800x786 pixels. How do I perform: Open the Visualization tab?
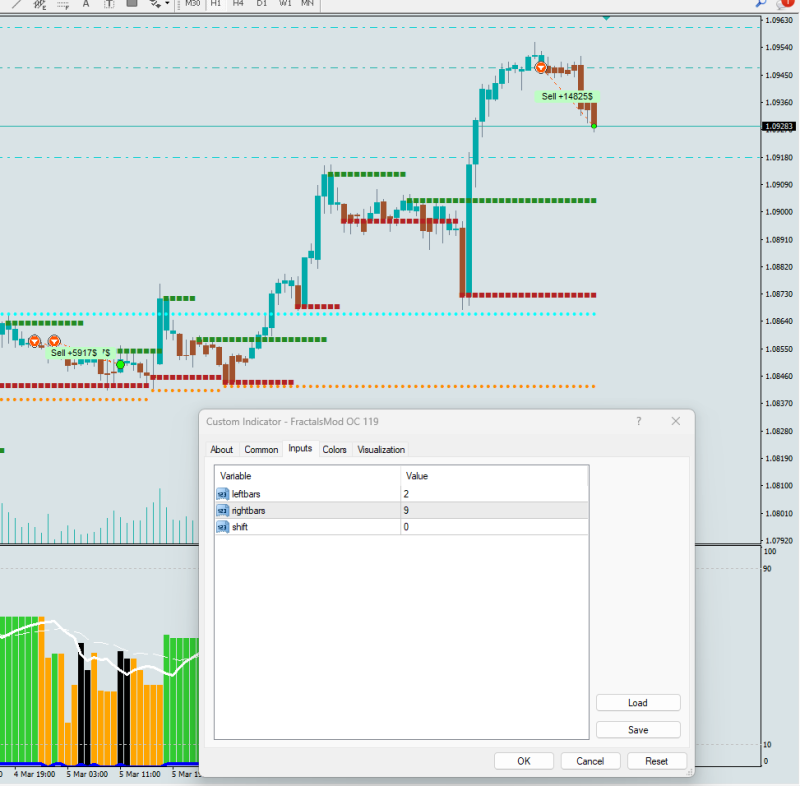pyautogui.click(x=381, y=449)
